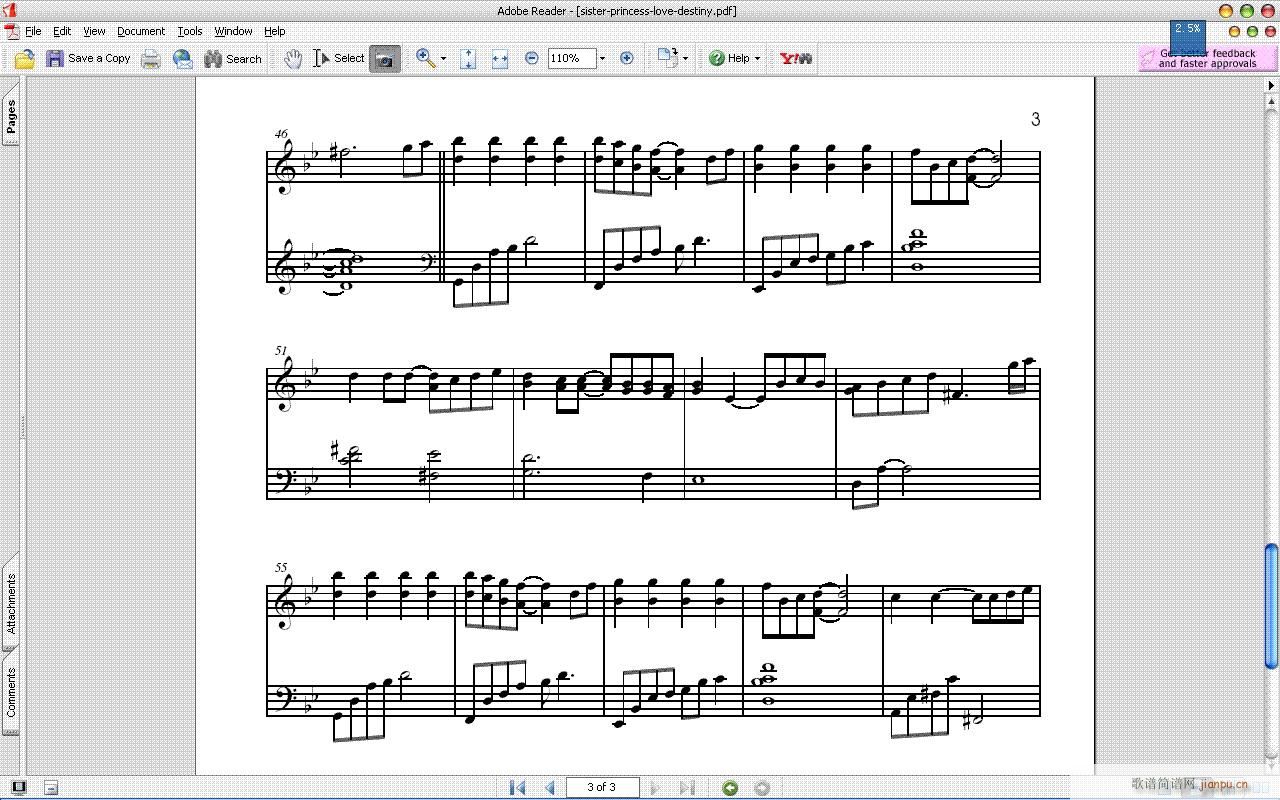Expand the Zoom In tool dropdown arrow
Viewport: 1280px width, 800px height.
pyautogui.click(x=443, y=59)
